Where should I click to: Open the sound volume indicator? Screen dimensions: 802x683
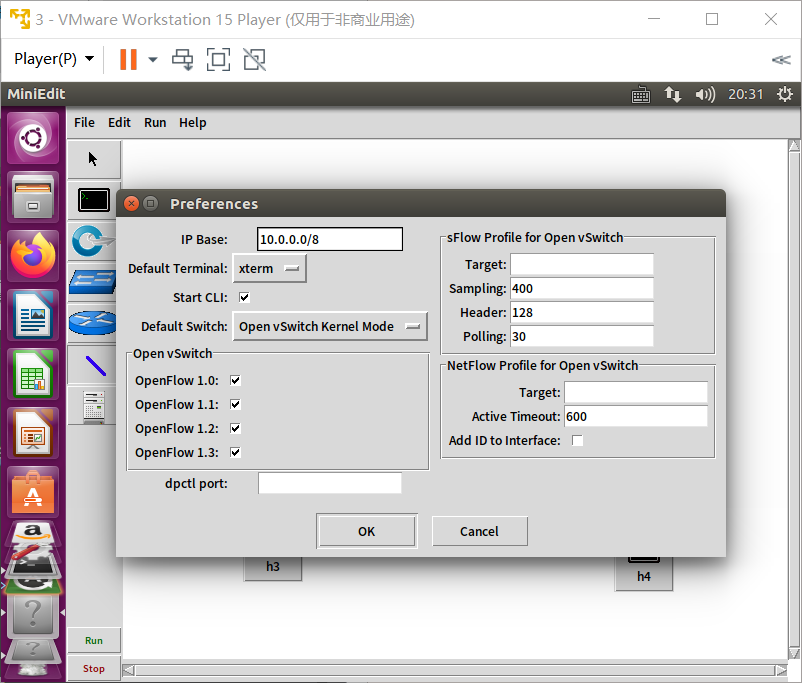(x=705, y=94)
